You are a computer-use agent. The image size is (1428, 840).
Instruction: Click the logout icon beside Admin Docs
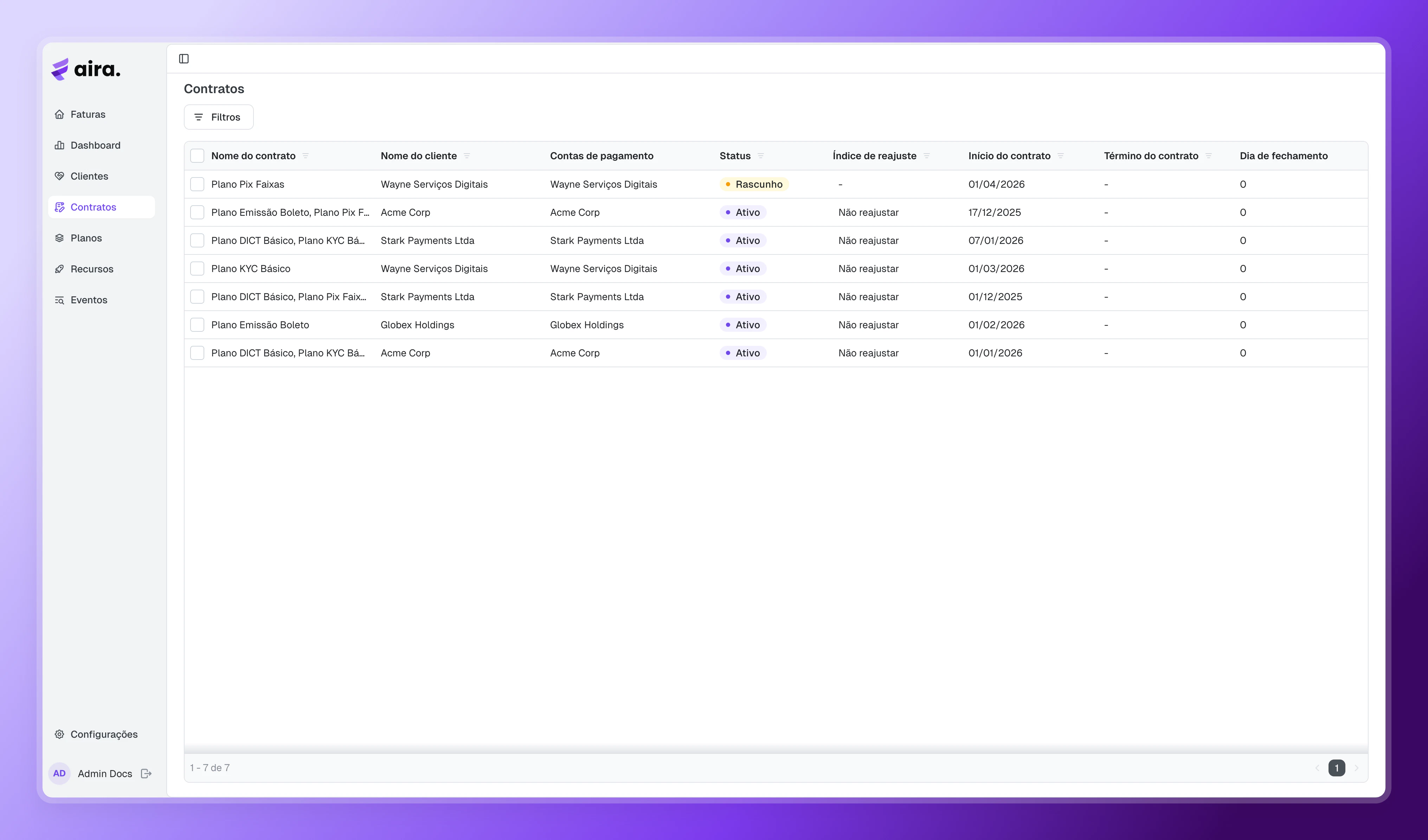click(146, 773)
